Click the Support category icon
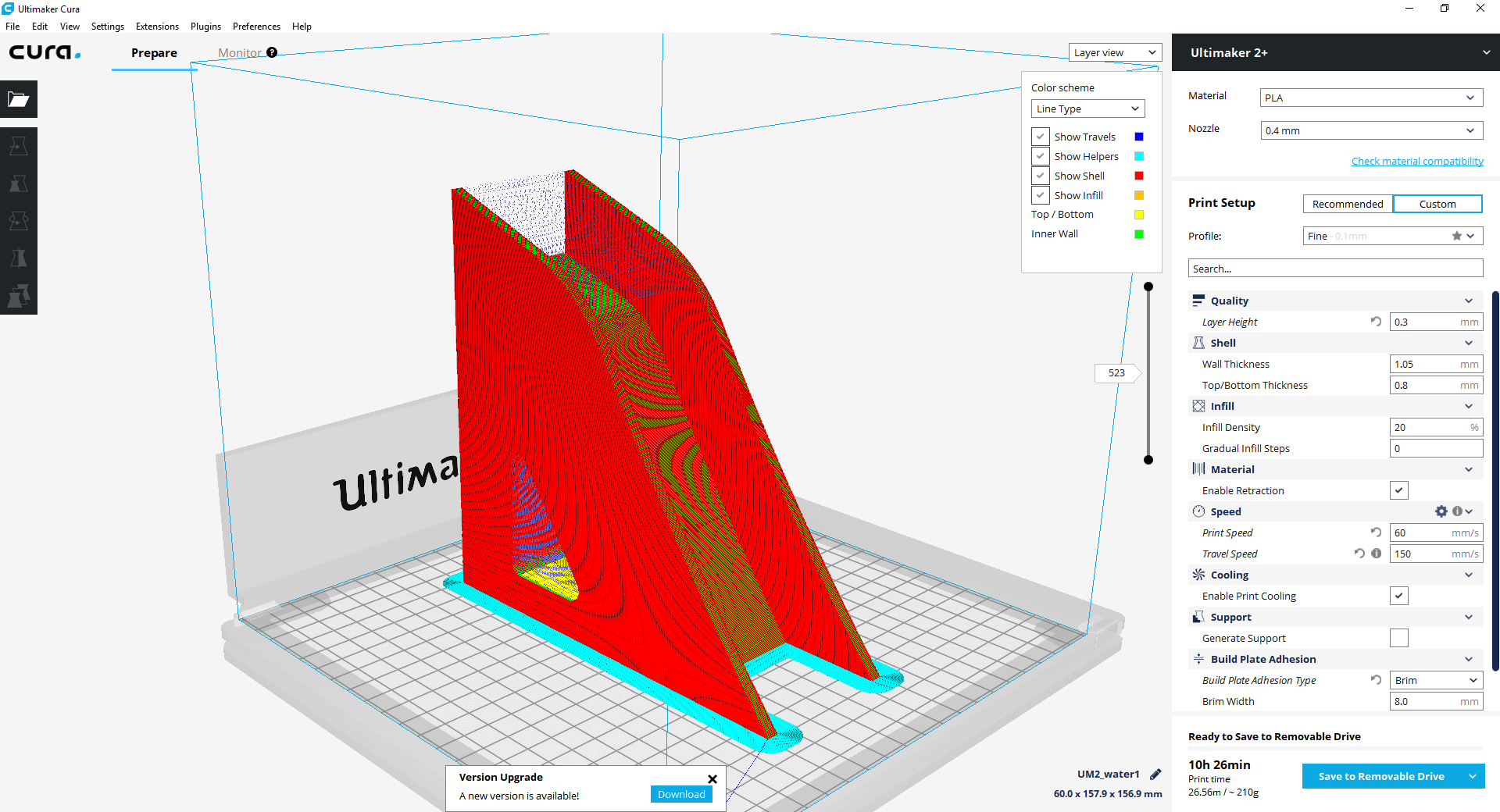 point(1198,617)
